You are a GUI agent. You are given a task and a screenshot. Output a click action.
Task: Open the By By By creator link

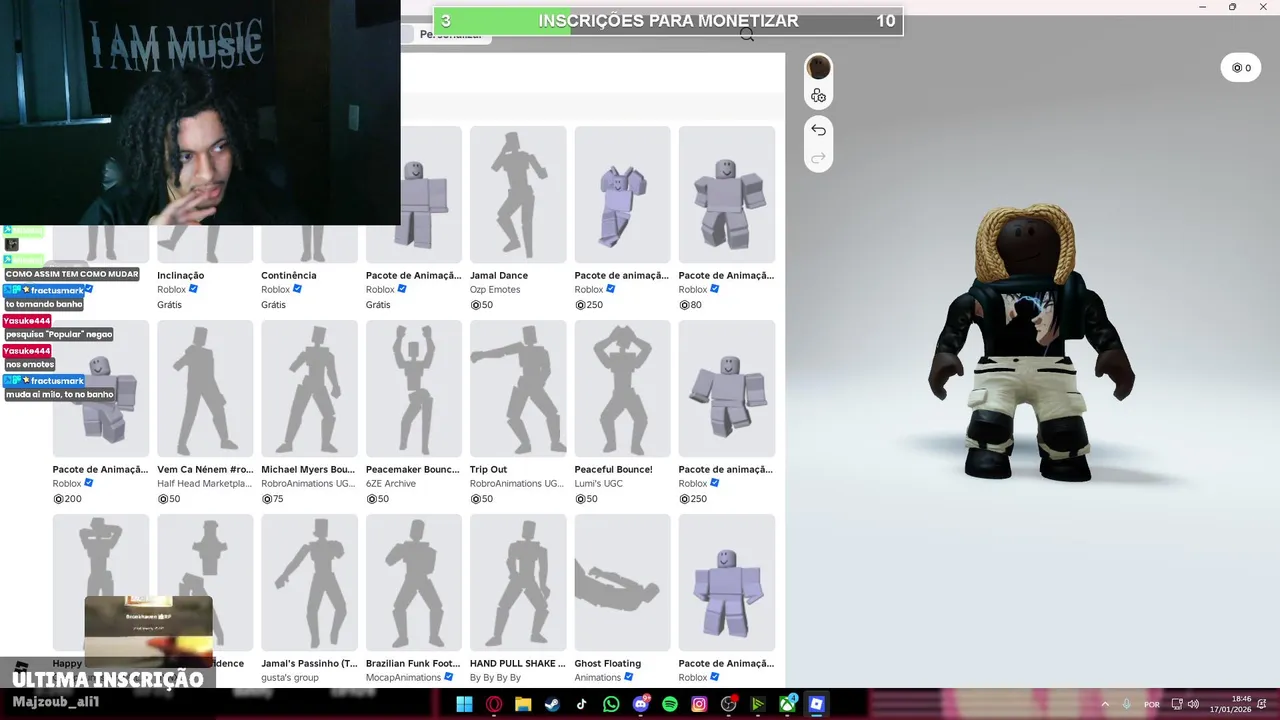click(495, 678)
